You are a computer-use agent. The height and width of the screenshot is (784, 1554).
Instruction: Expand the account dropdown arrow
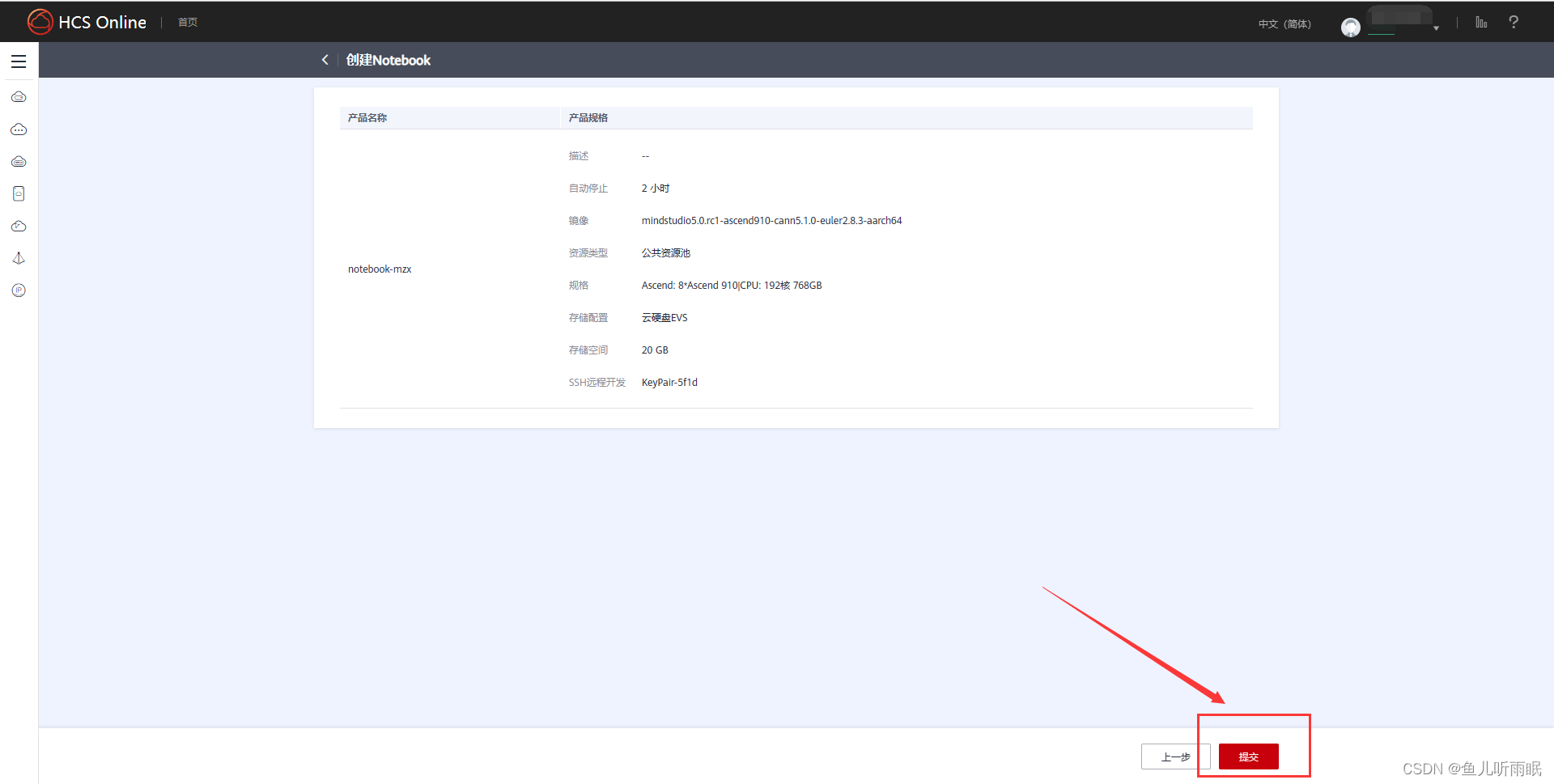click(1436, 27)
